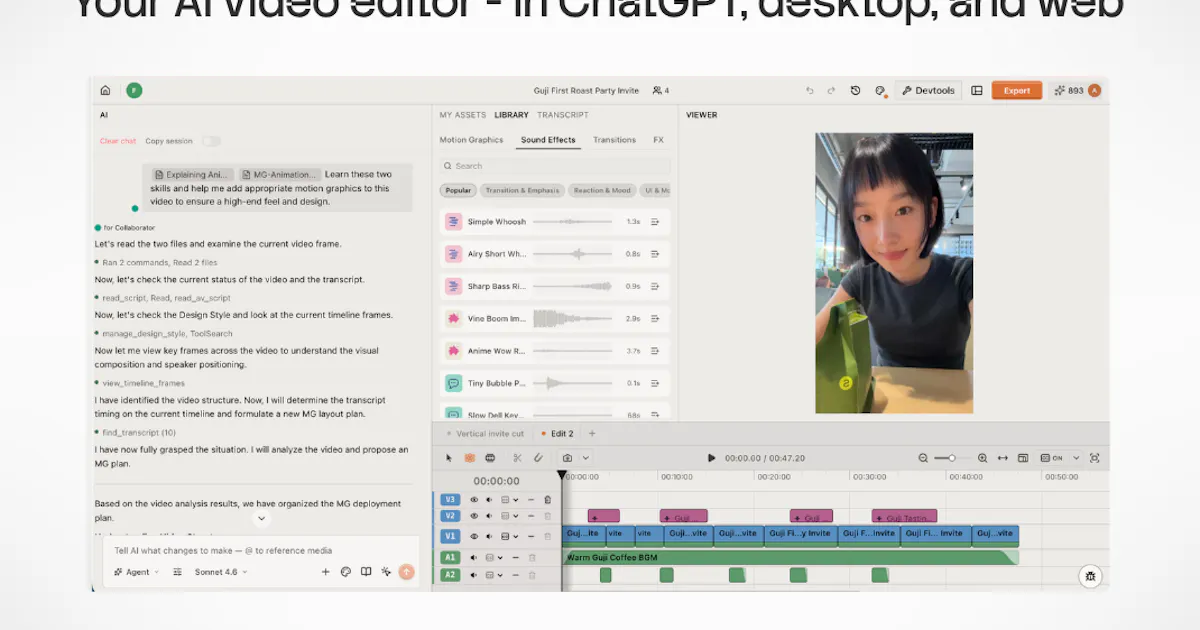This screenshot has height=630, width=1200.
Task: Expand V1 track options chevron
Action: 516,536
